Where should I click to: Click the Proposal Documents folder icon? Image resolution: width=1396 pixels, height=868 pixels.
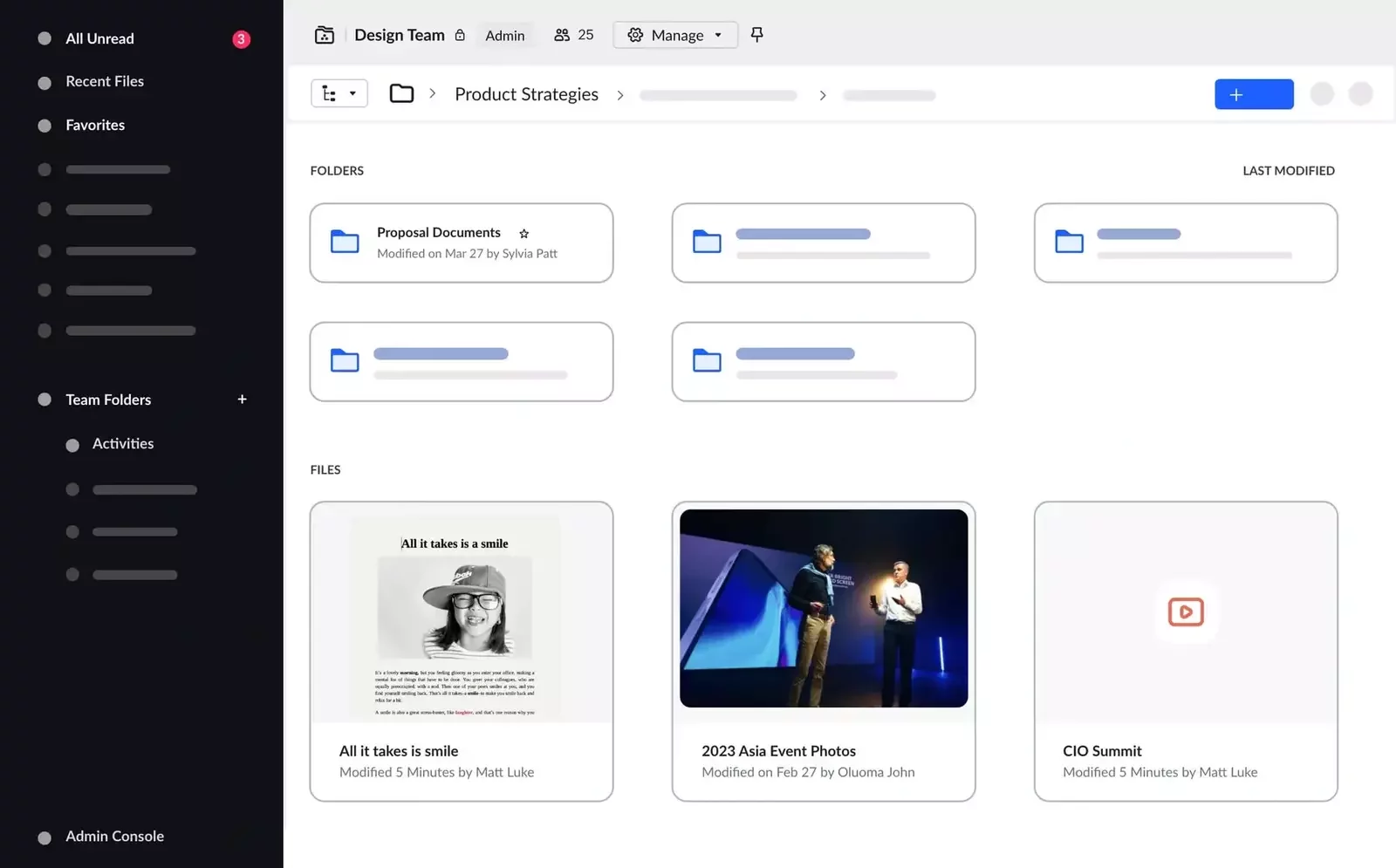tap(345, 242)
